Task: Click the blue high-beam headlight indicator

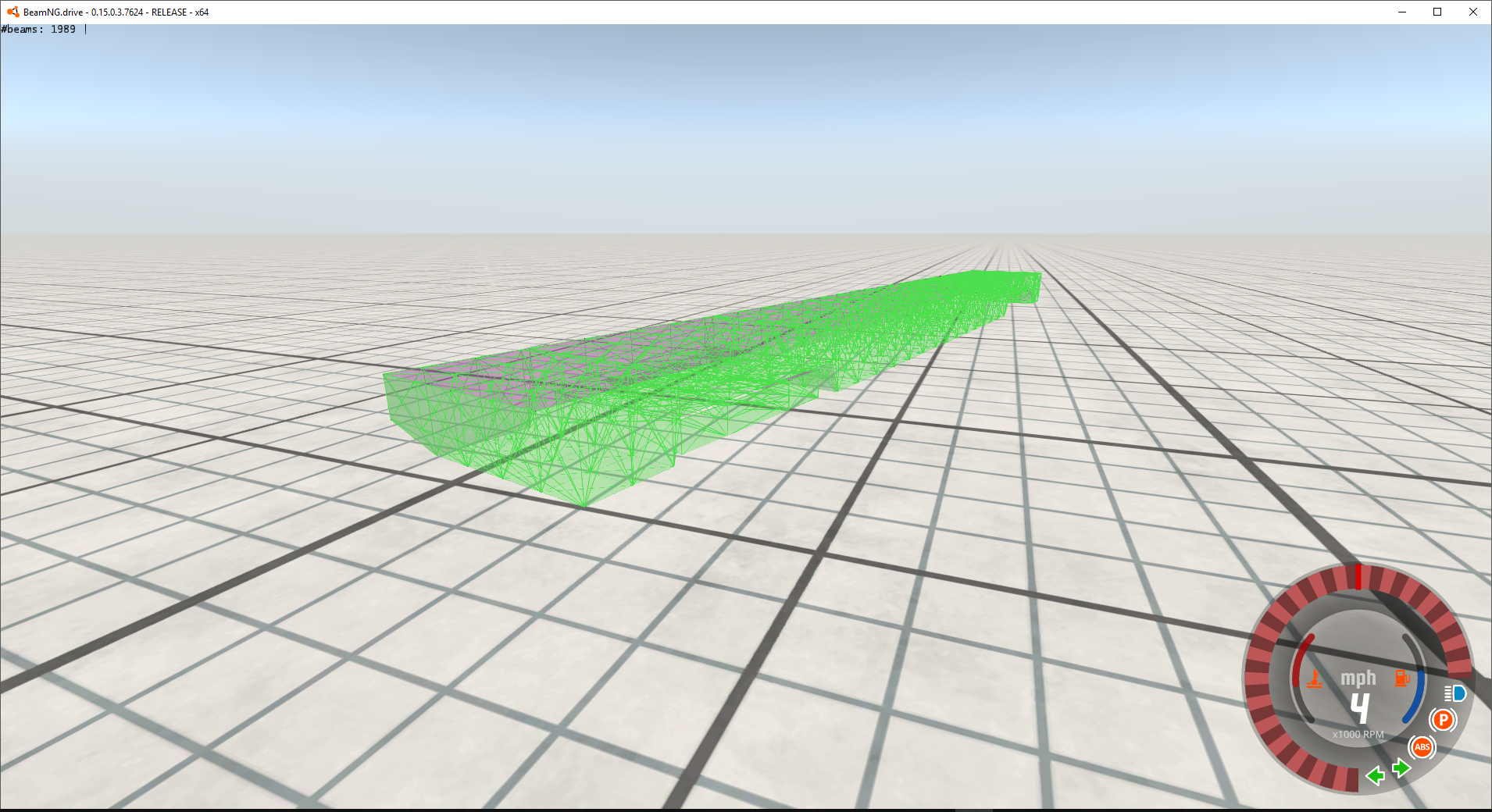Action: 1455,693
